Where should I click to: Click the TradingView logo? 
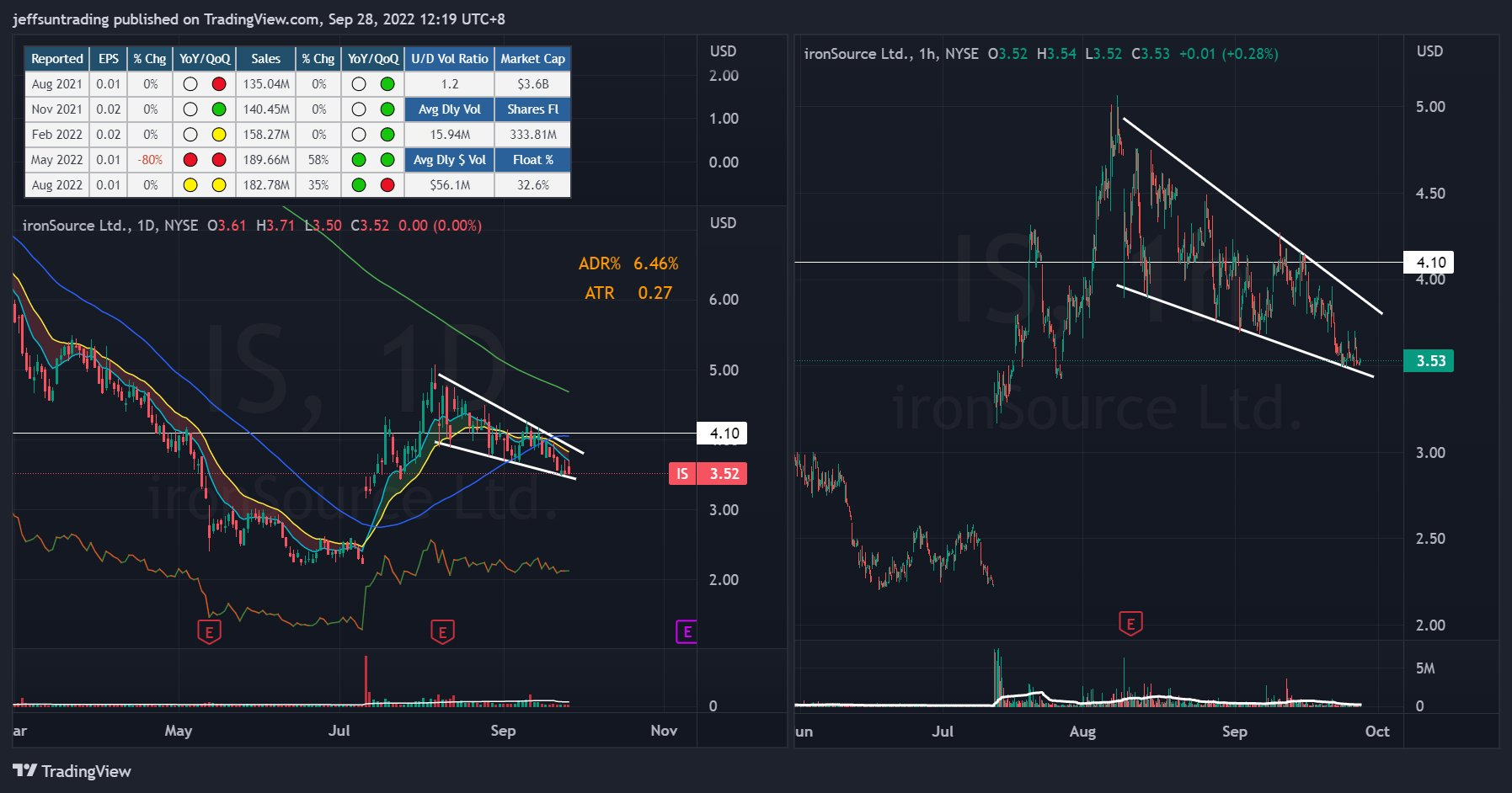pos(72,771)
